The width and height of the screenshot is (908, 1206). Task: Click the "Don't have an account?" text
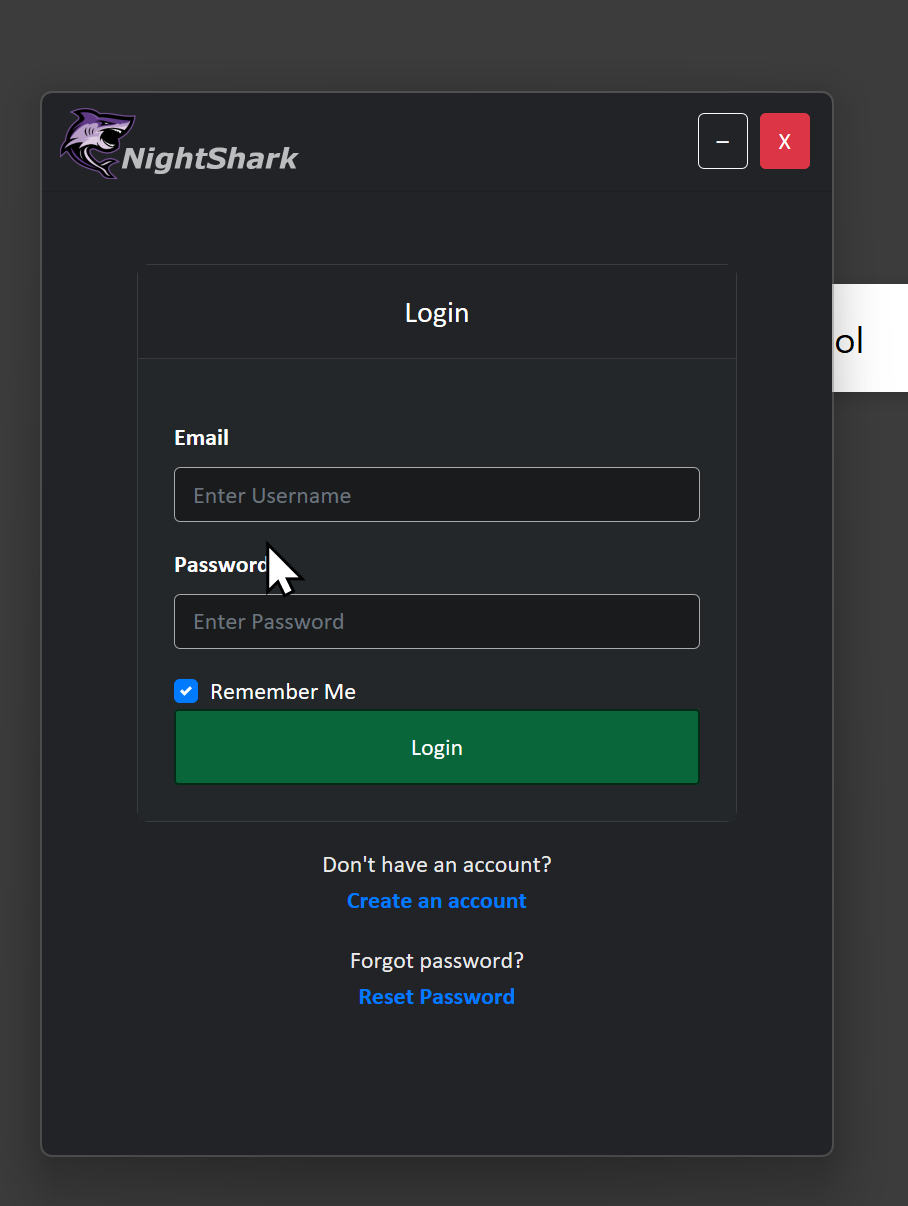(x=437, y=864)
